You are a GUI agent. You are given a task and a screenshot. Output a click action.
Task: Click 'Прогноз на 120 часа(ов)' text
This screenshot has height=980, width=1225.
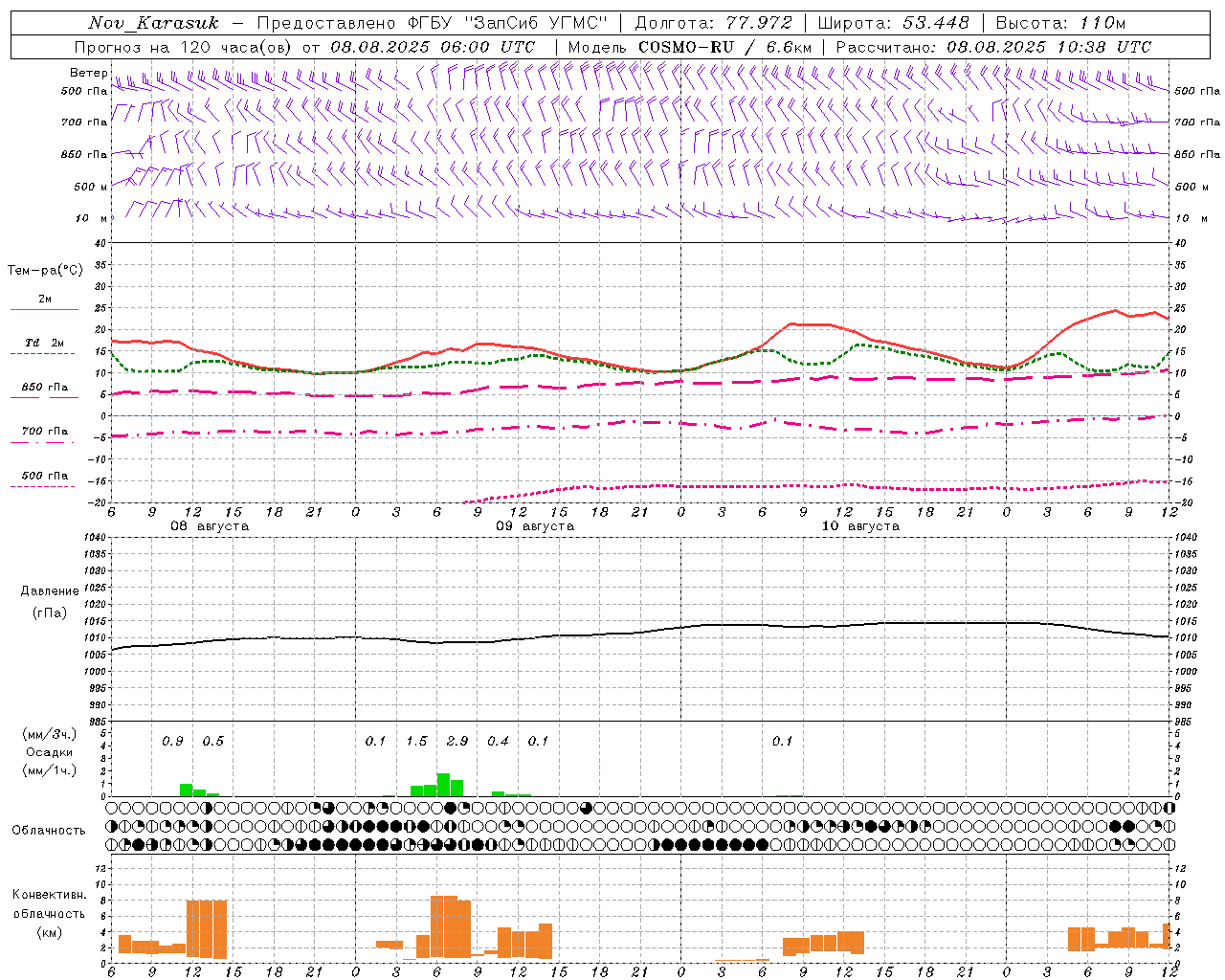pos(184,47)
